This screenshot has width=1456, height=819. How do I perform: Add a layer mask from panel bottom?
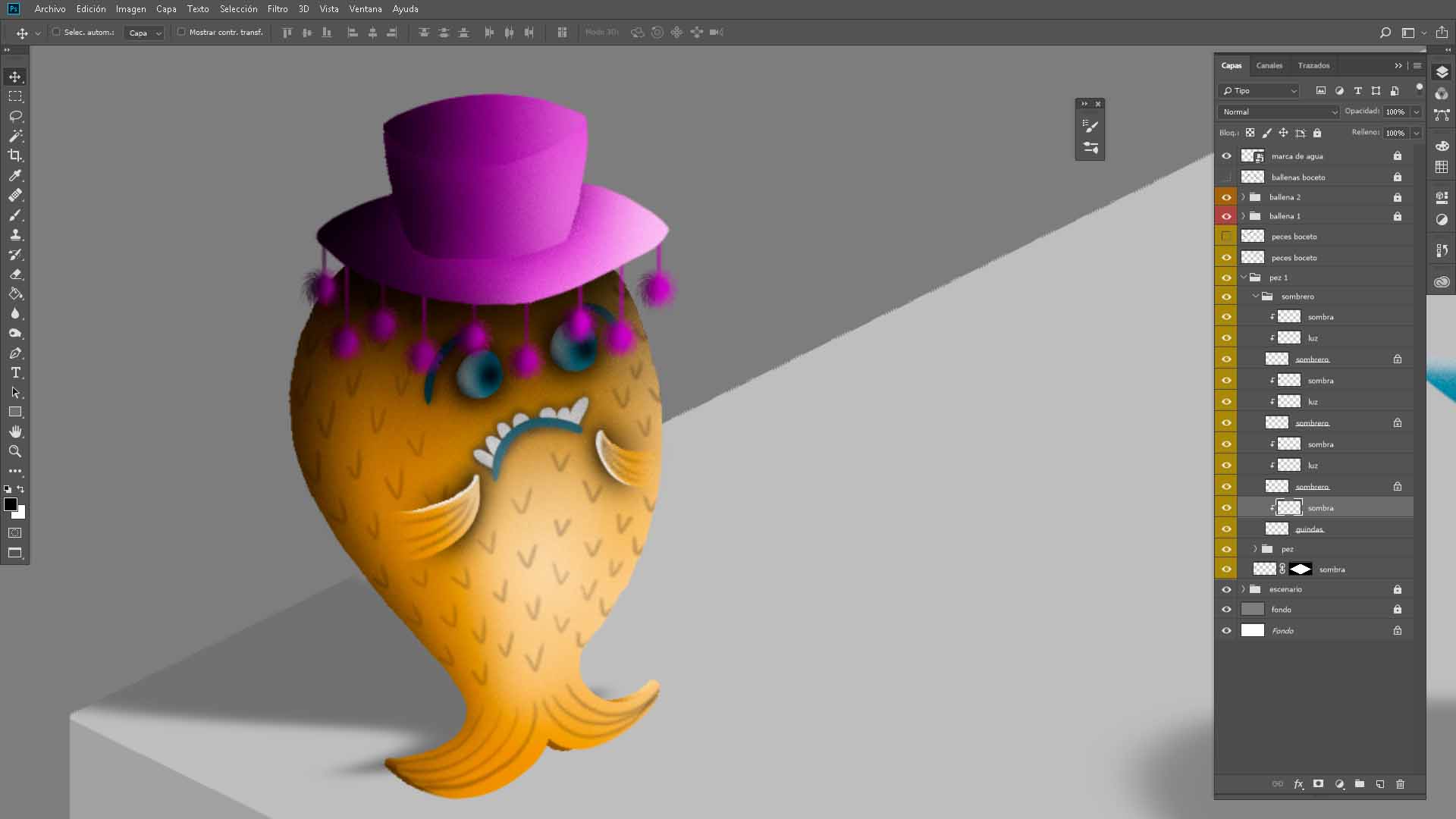tap(1318, 784)
